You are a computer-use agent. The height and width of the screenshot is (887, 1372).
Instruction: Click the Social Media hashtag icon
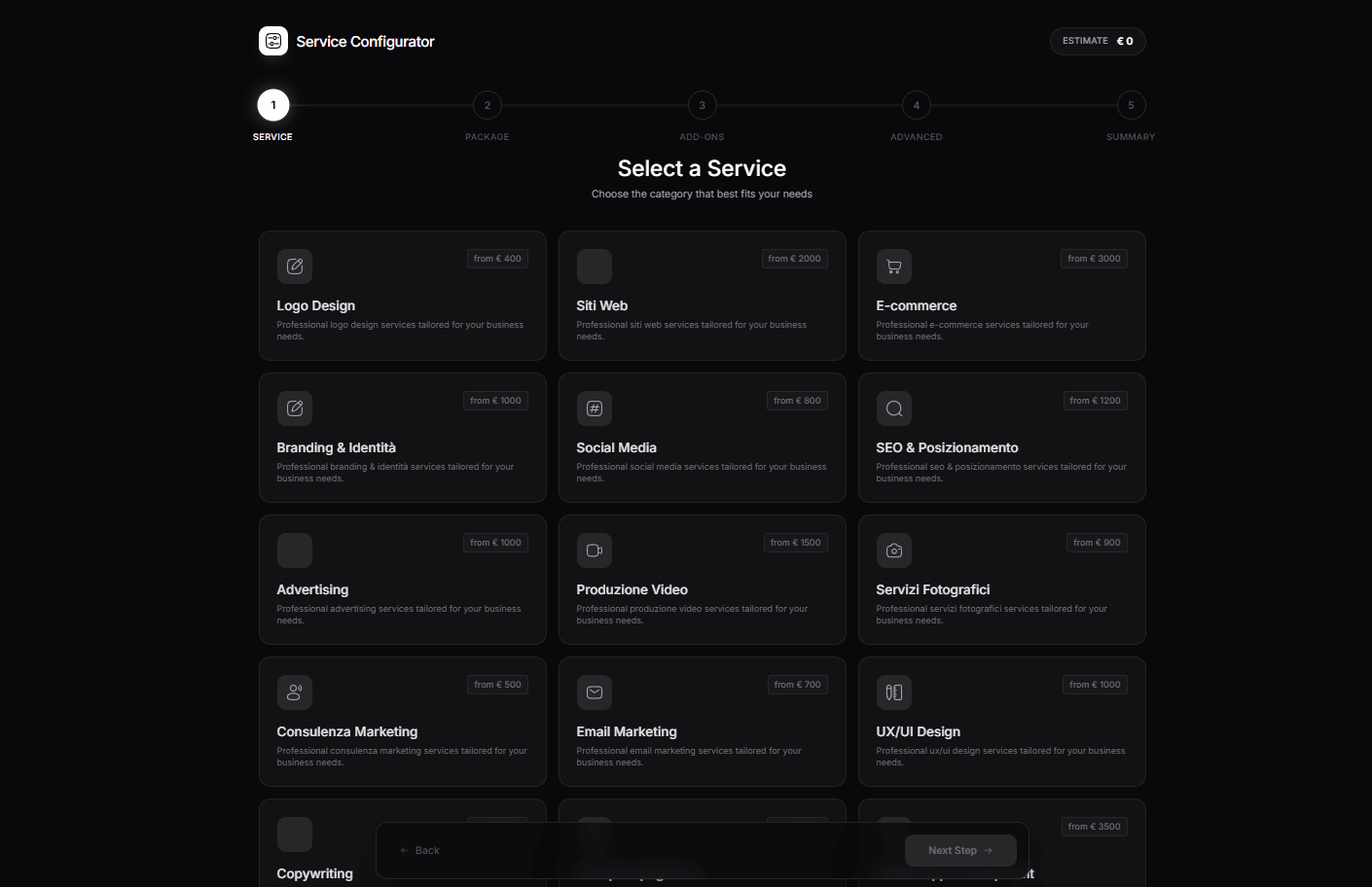[x=595, y=408]
